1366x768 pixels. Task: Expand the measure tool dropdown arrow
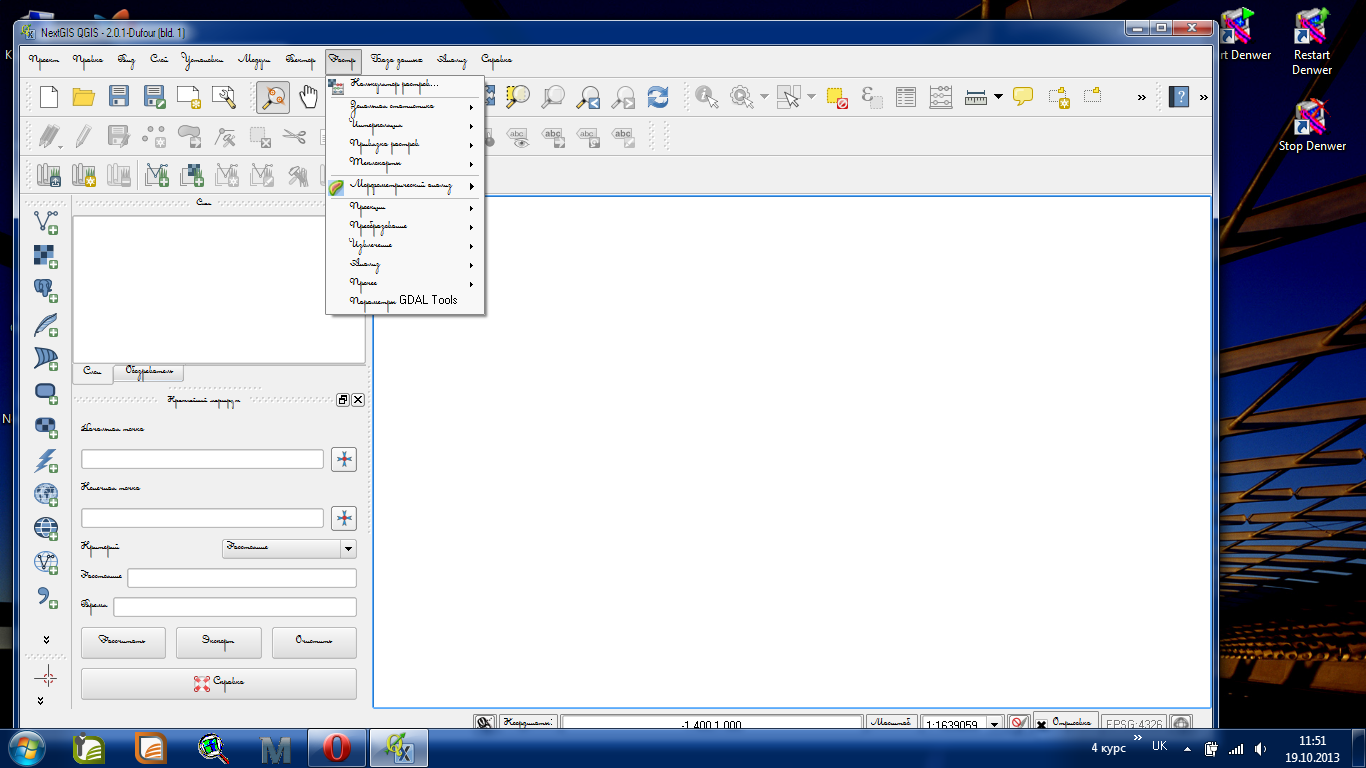pos(998,97)
